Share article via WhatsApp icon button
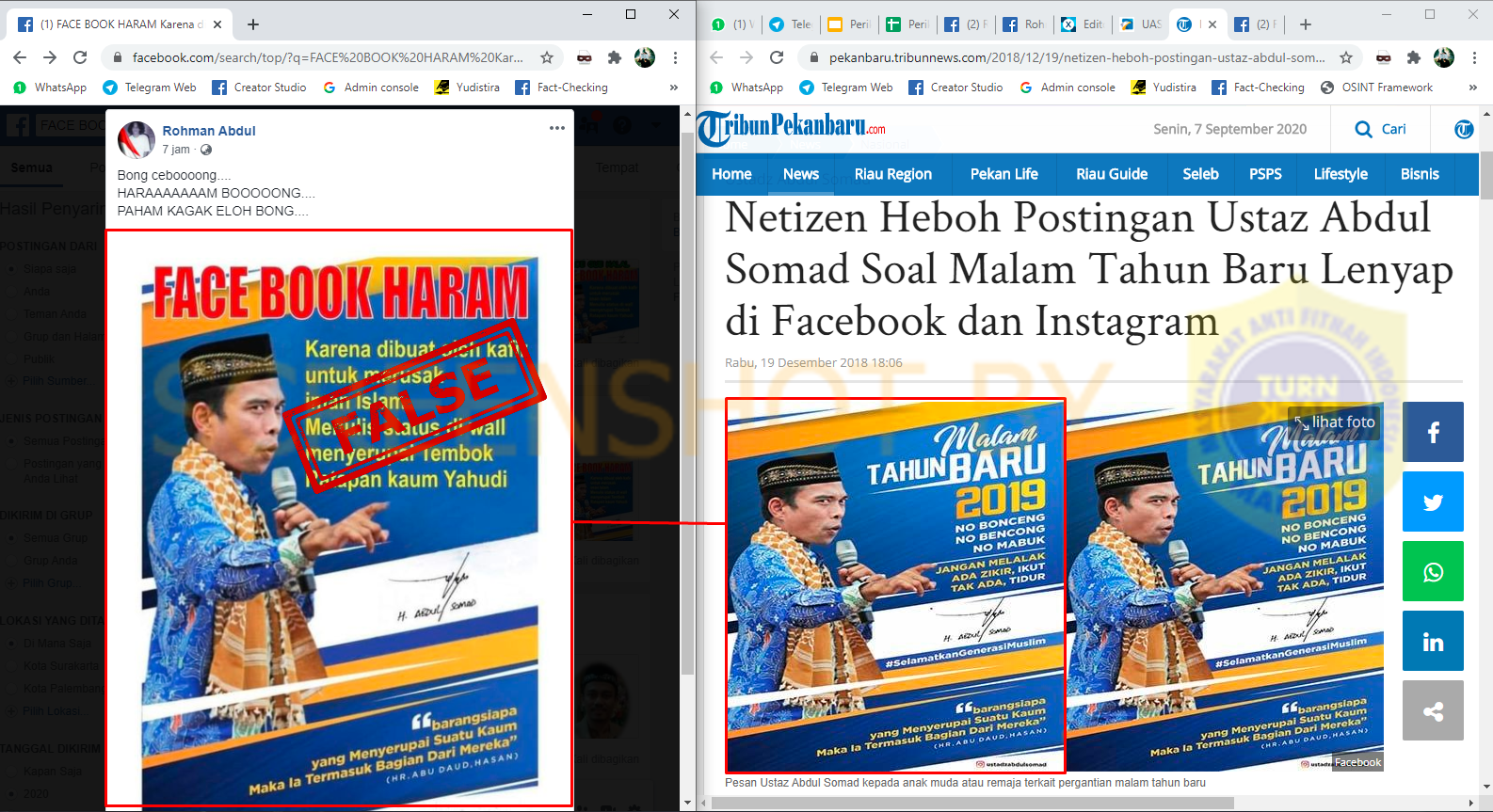Screen dimensions: 1493x812 [x=1433, y=571]
